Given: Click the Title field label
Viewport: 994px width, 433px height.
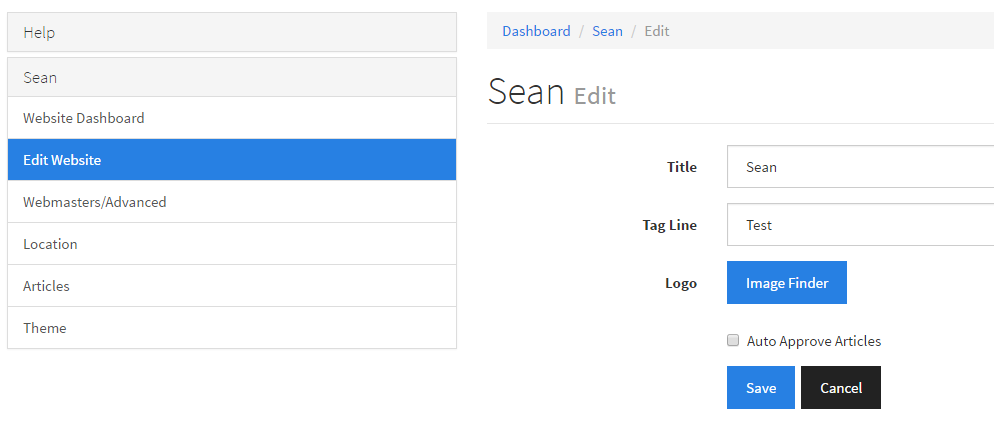Looking at the screenshot, I should [x=681, y=167].
